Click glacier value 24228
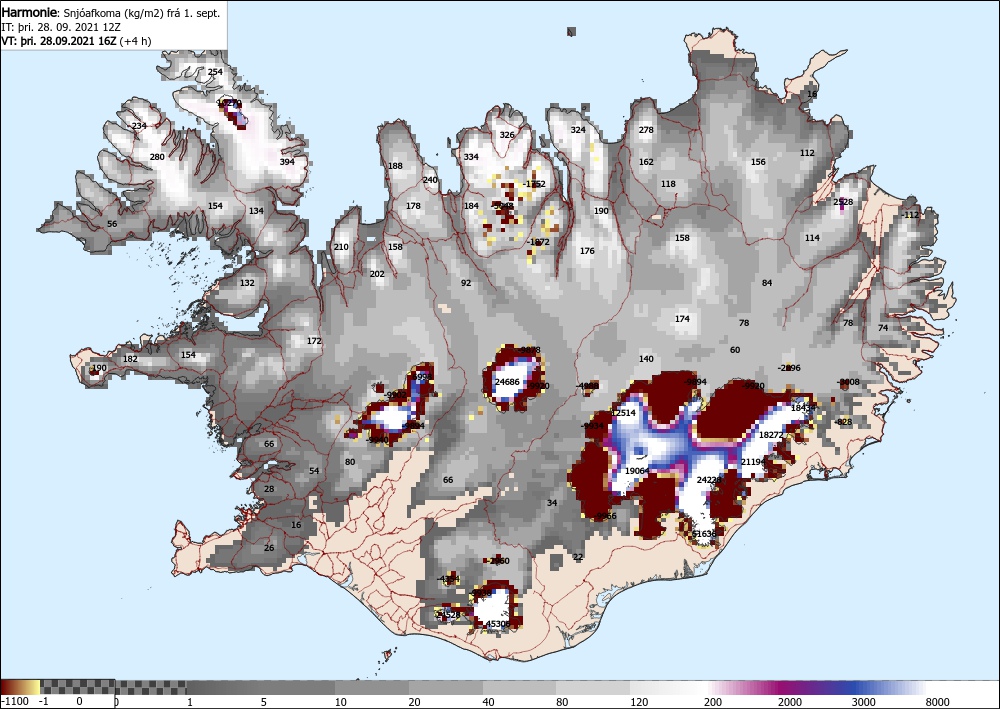The width and height of the screenshot is (1000, 709). pos(709,480)
